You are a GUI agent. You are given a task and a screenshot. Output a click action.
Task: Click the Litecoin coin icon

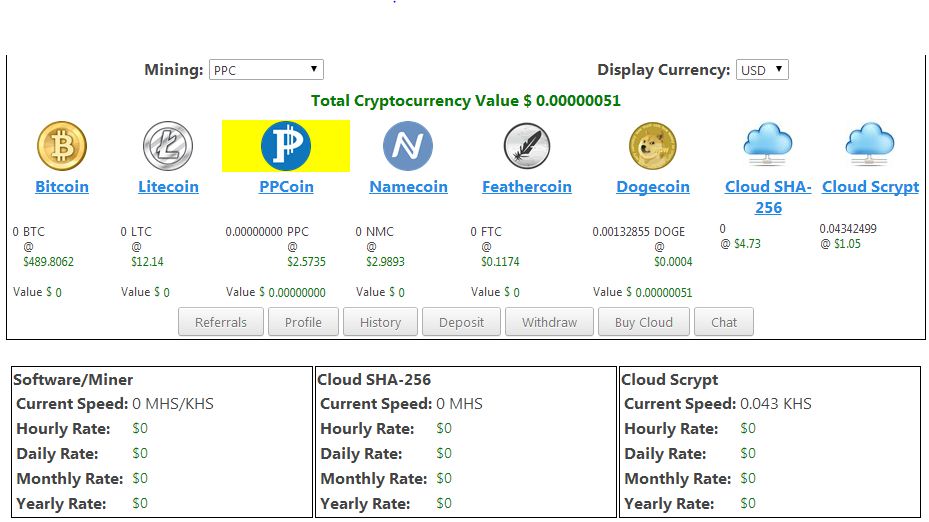pos(168,146)
